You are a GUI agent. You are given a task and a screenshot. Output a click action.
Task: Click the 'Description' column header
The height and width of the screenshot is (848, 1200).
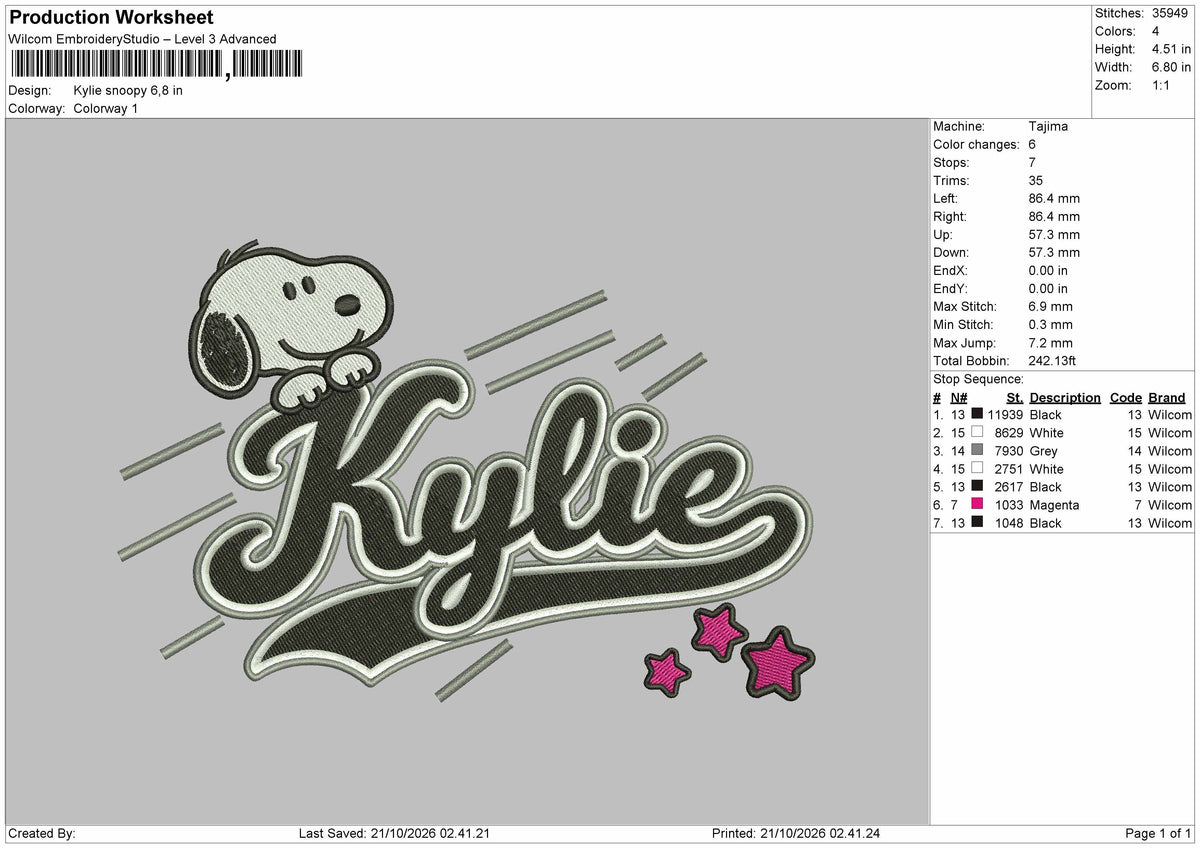(1065, 397)
